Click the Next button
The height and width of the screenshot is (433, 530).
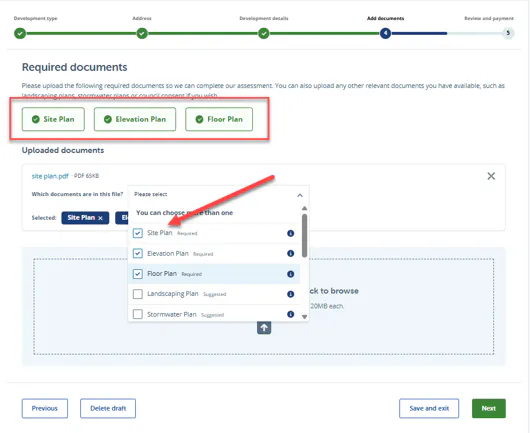(x=489, y=408)
